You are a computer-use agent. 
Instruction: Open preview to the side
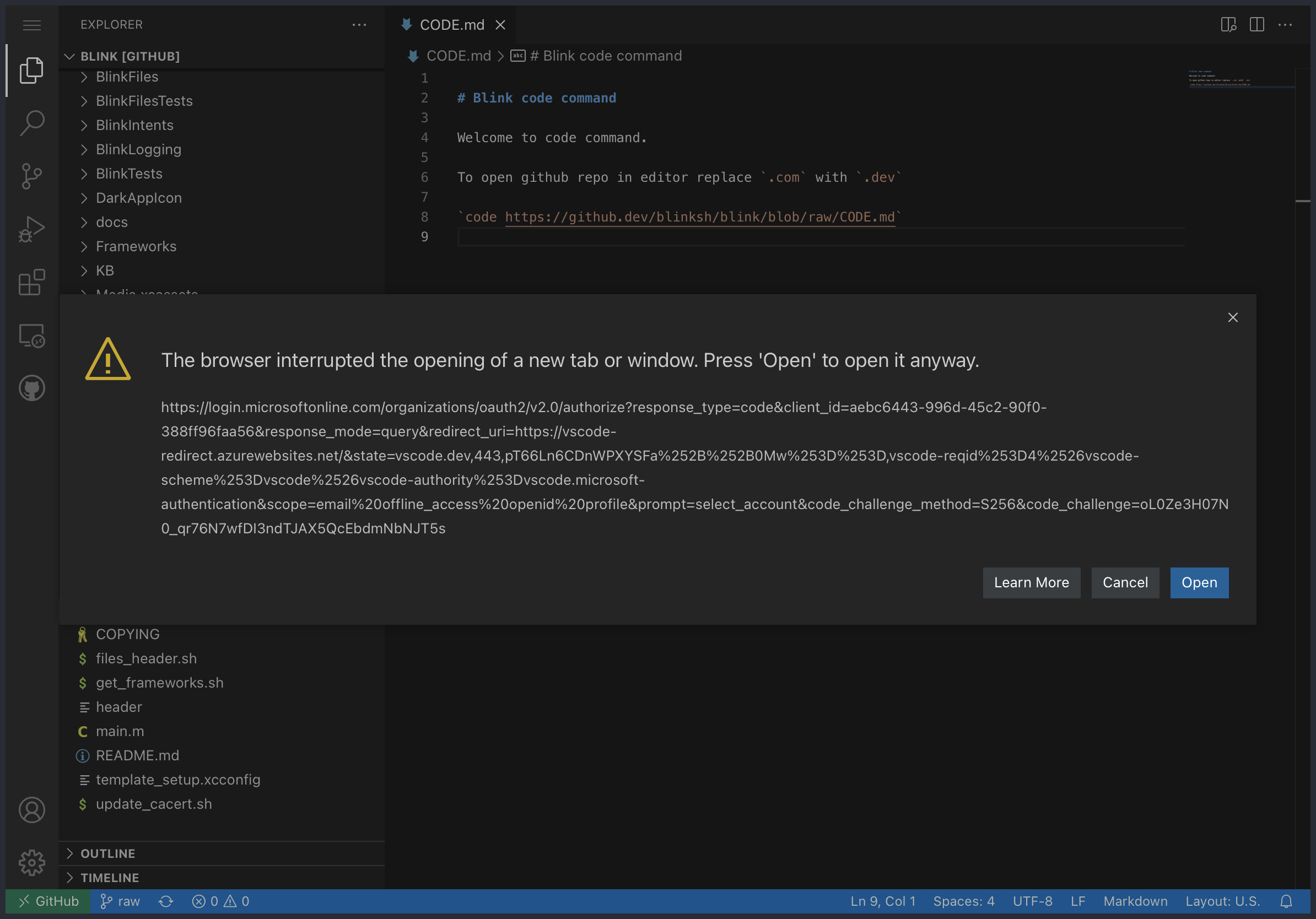click(x=1228, y=25)
